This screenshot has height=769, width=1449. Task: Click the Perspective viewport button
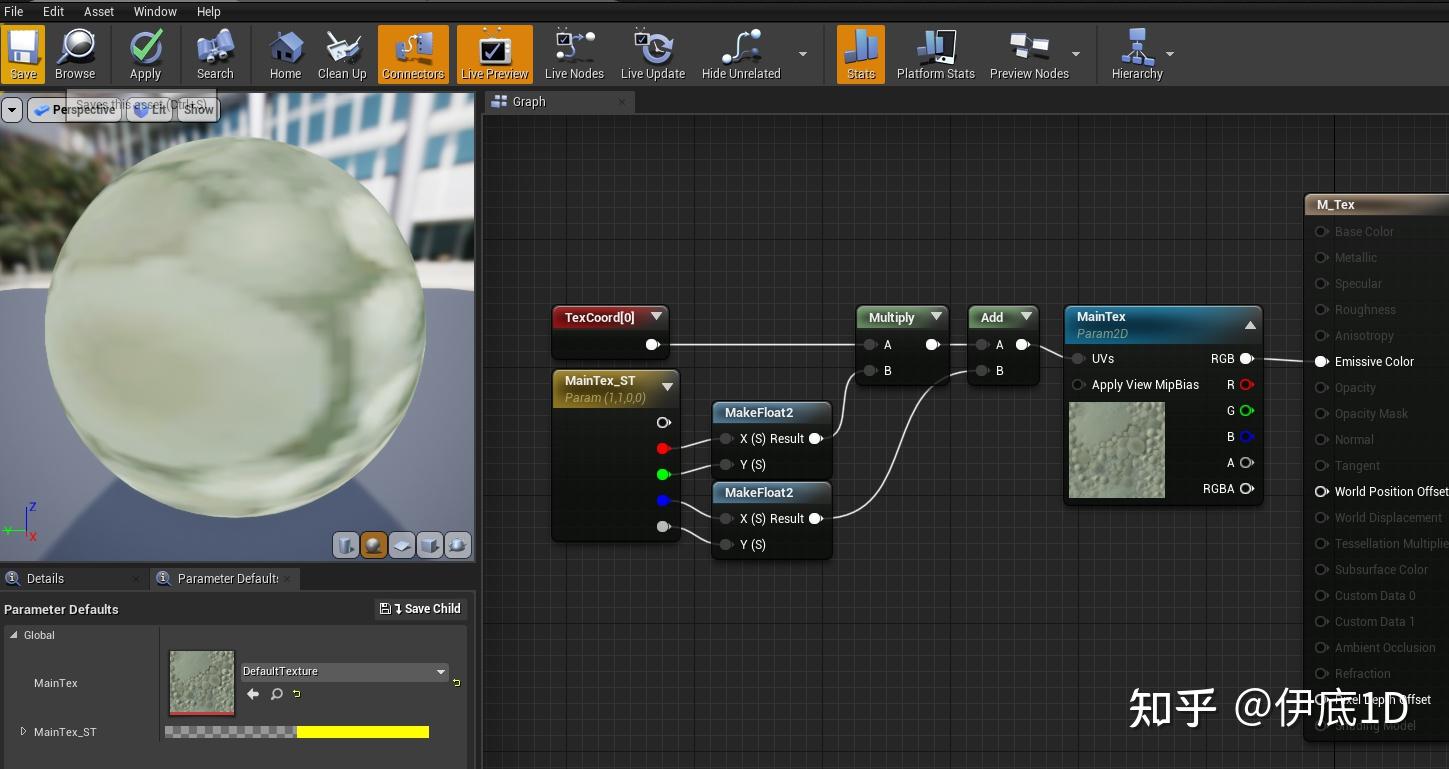click(x=75, y=110)
